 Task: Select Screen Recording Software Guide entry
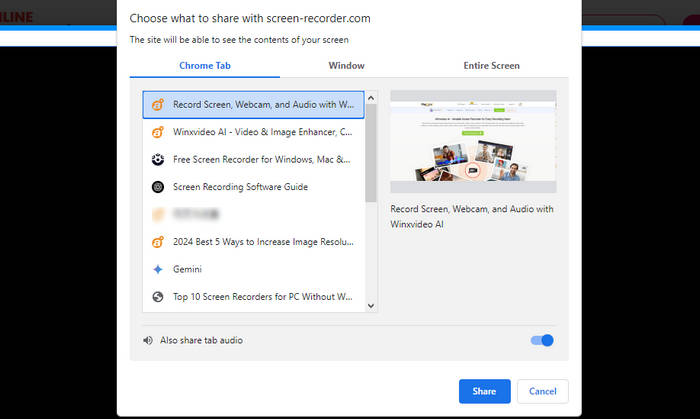point(254,187)
